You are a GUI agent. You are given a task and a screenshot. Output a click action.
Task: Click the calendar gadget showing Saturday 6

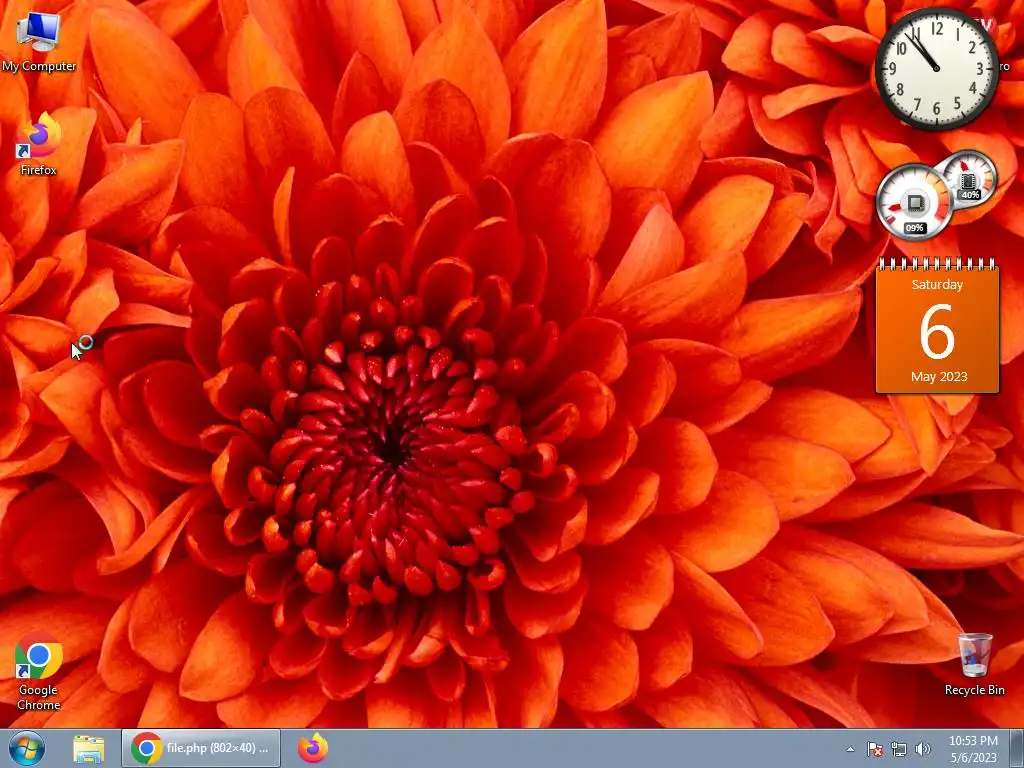pyautogui.click(x=937, y=325)
